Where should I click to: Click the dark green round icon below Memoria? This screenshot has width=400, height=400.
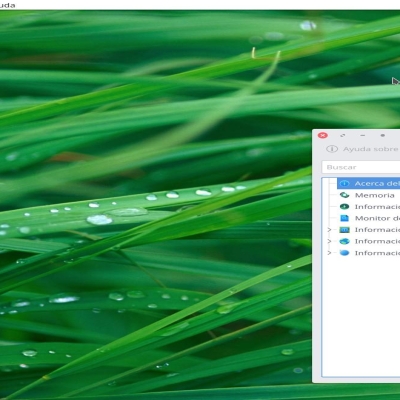point(344,207)
